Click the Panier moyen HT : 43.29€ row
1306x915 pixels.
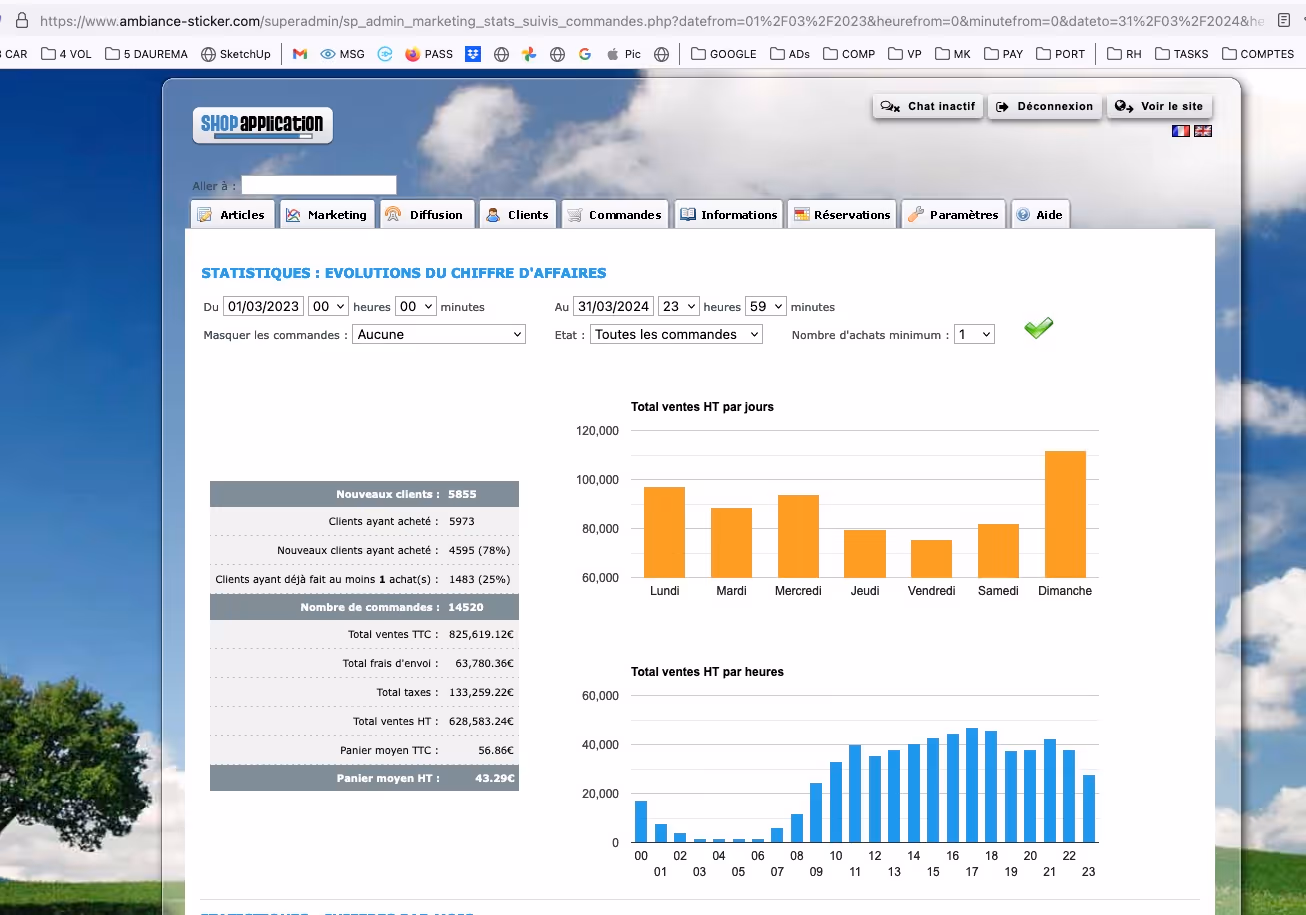[x=364, y=778]
